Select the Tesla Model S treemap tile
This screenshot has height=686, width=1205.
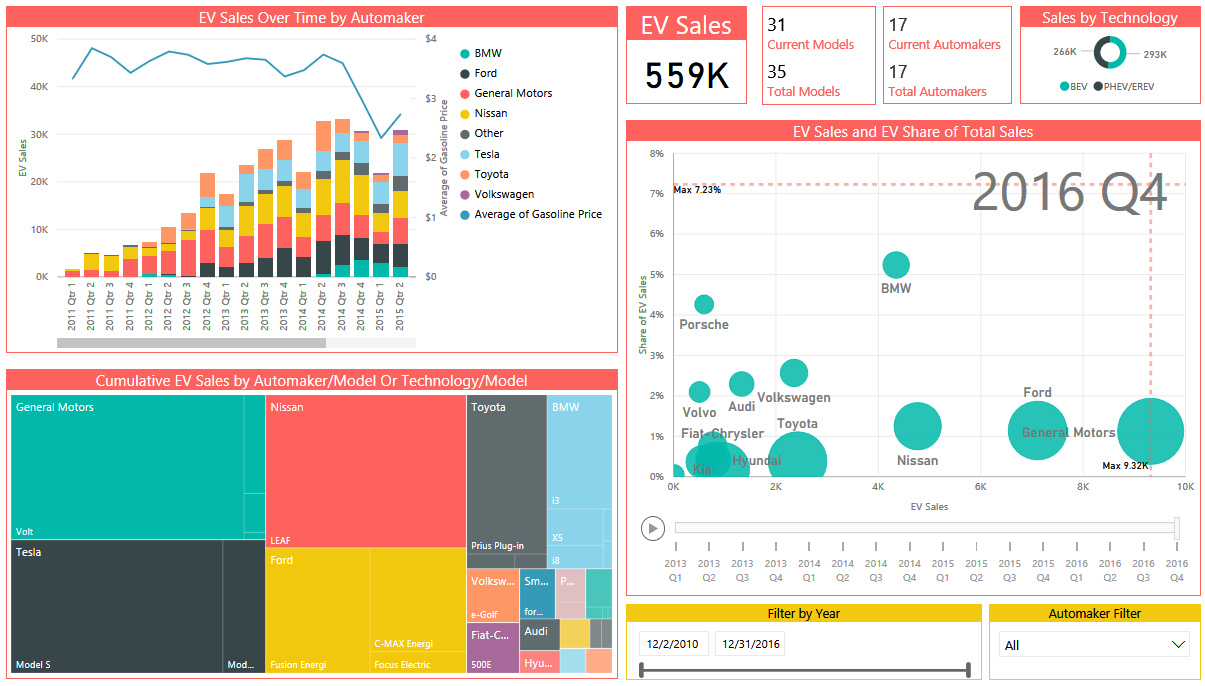[117, 607]
